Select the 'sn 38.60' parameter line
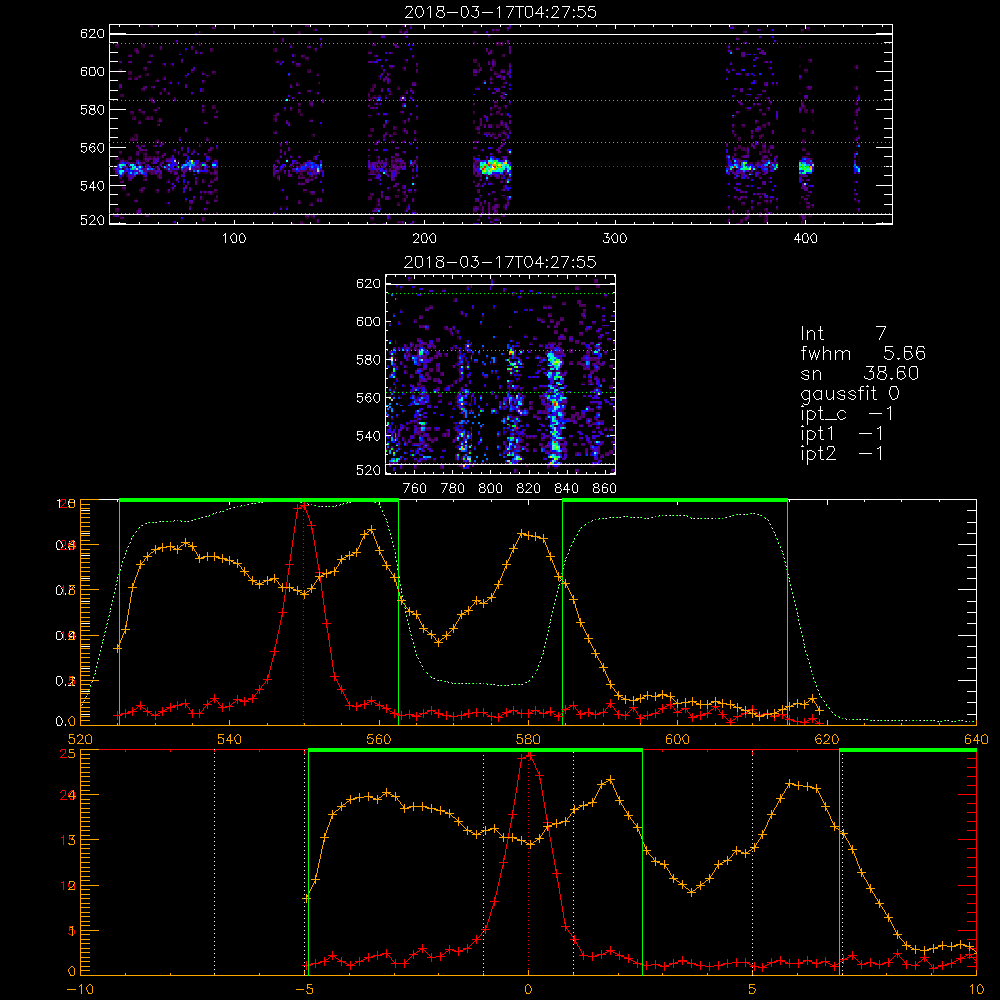Image resolution: width=1000 pixels, height=1000 pixels. tap(860, 373)
